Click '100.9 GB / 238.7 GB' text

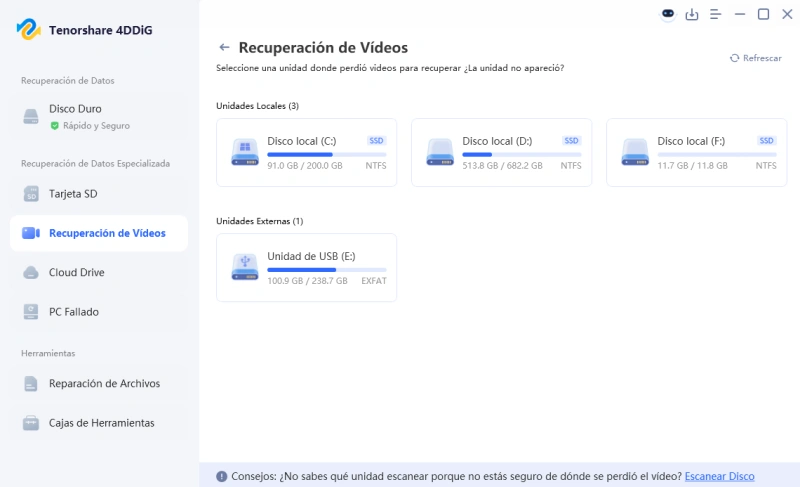[x=307, y=281]
